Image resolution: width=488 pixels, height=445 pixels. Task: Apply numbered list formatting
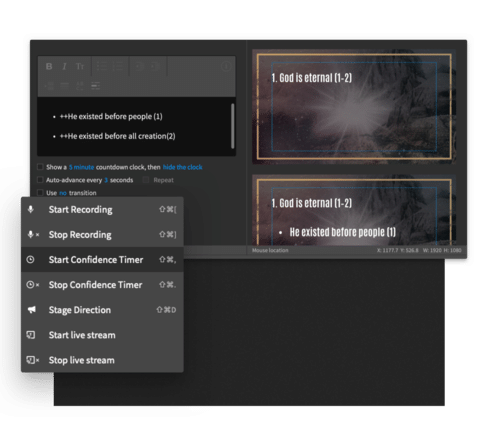coord(118,66)
